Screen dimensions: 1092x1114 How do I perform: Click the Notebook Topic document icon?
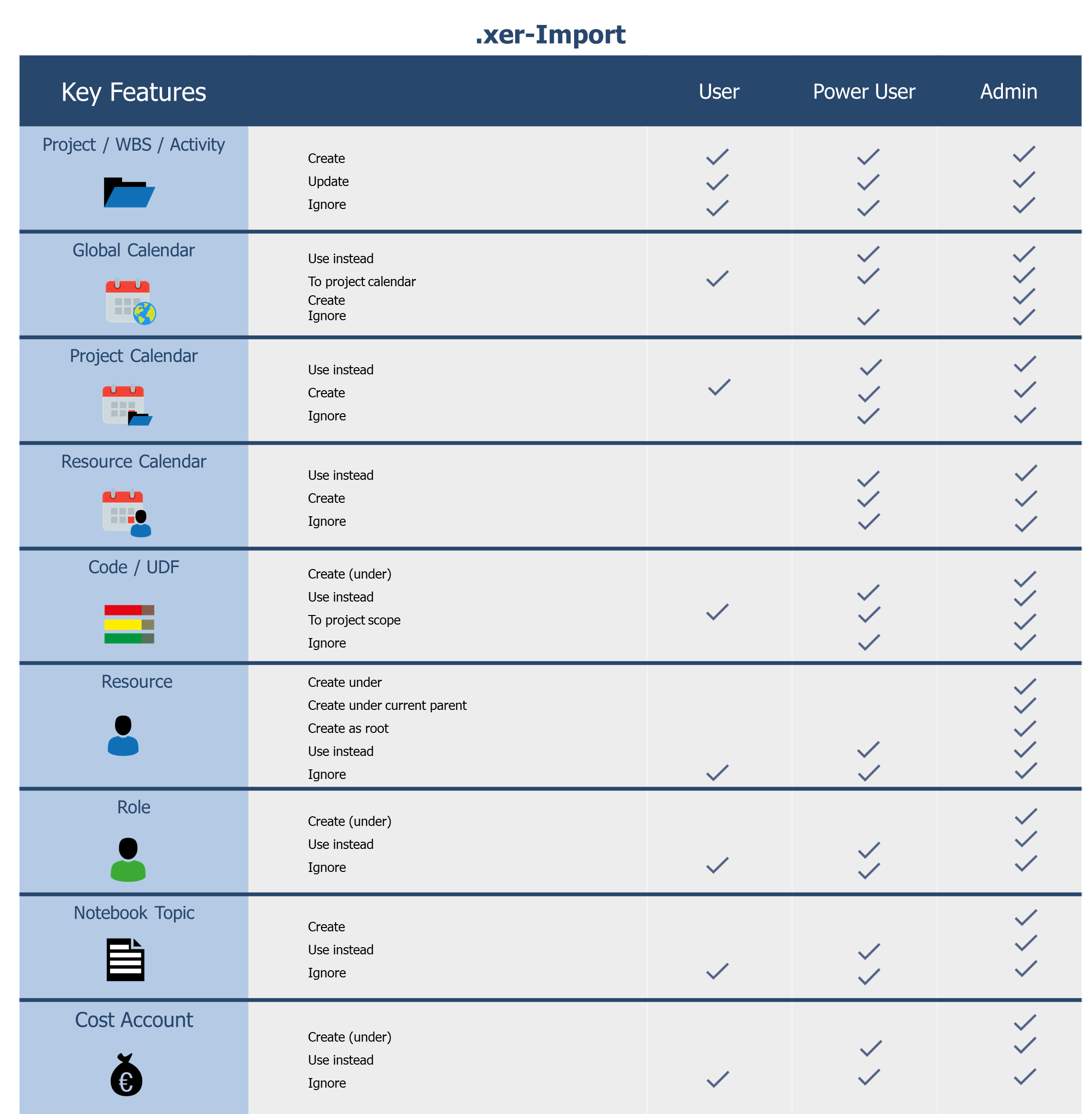pyautogui.click(x=126, y=960)
